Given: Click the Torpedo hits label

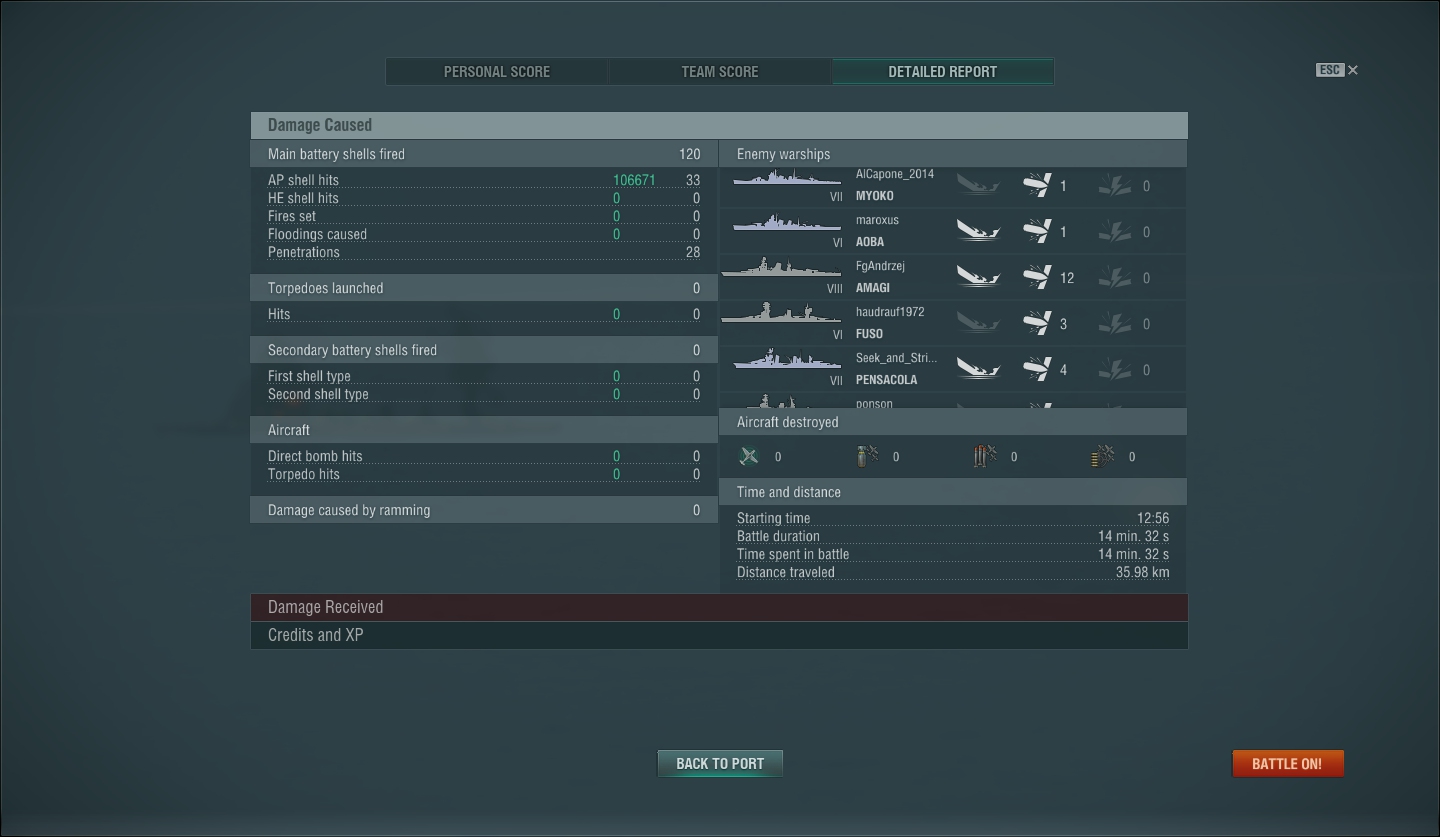Looking at the screenshot, I should tap(304, 474).
